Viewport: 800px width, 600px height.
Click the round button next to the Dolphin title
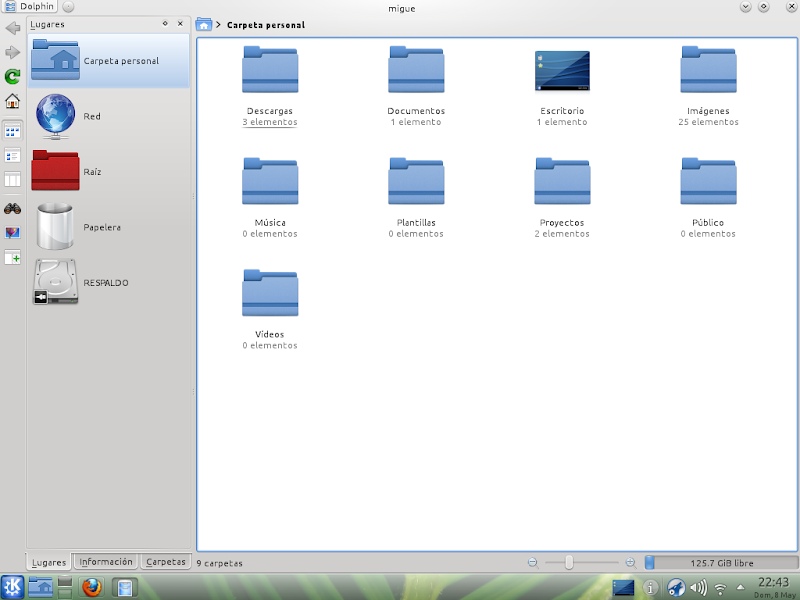68,7
